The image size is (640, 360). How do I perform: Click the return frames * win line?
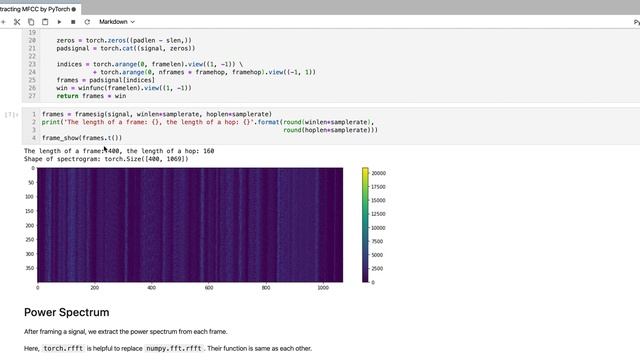pyautogui.click(x=91, y=96)
